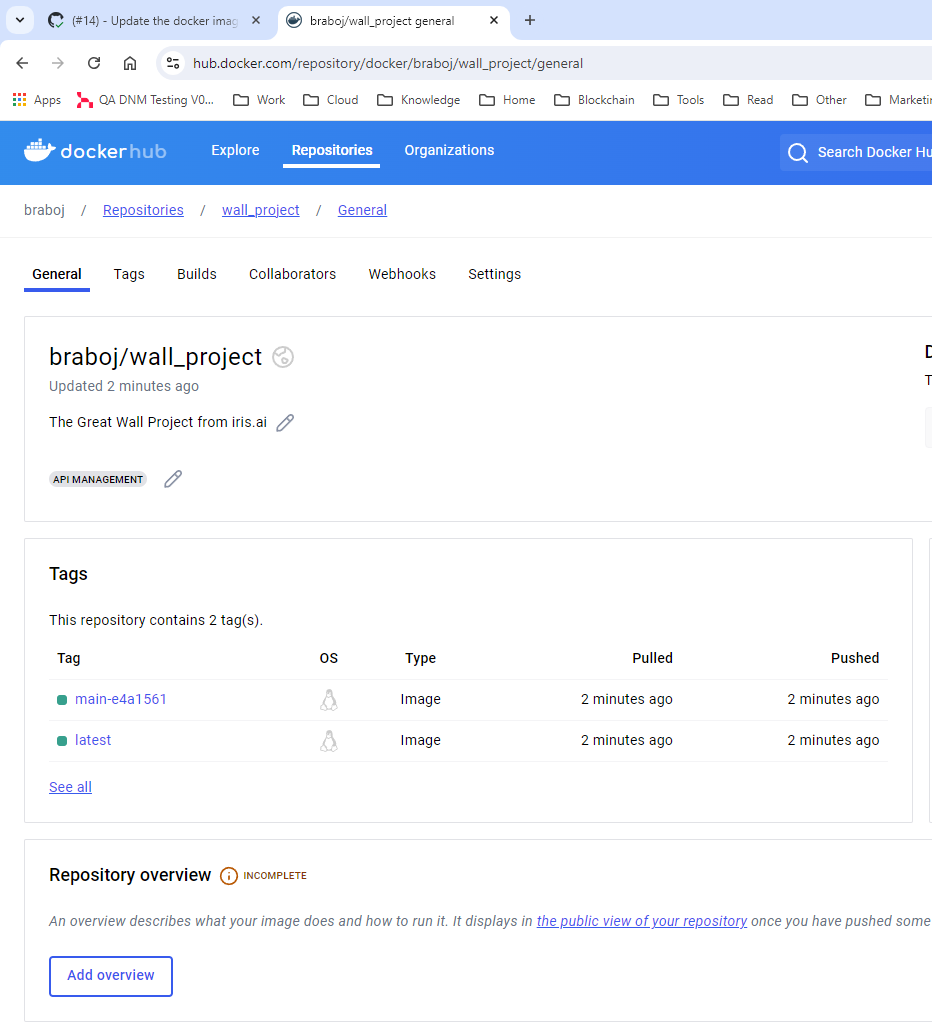This screenshot has height=1024, width=932.
Task: Open the public view of your repository link
Action: 642,921
